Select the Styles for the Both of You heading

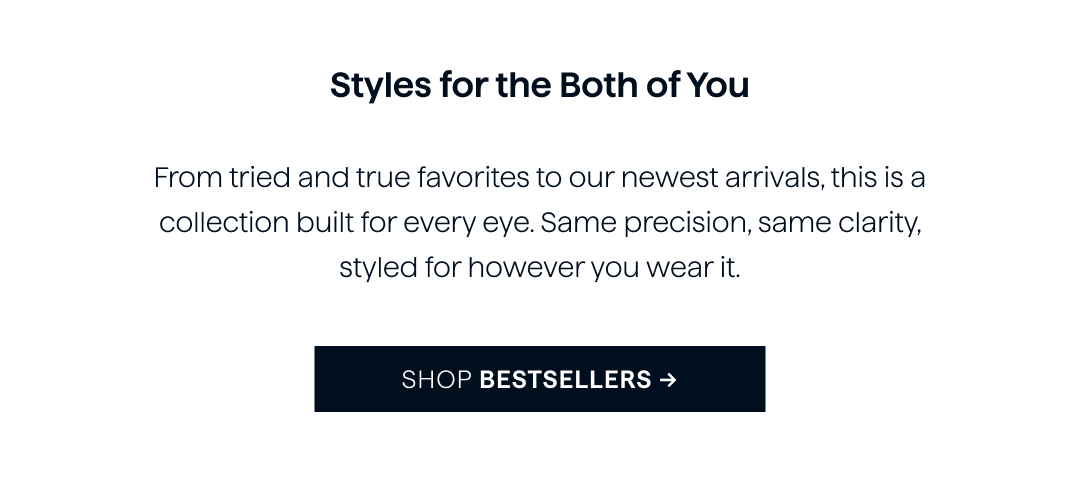[x=539, y=85]
